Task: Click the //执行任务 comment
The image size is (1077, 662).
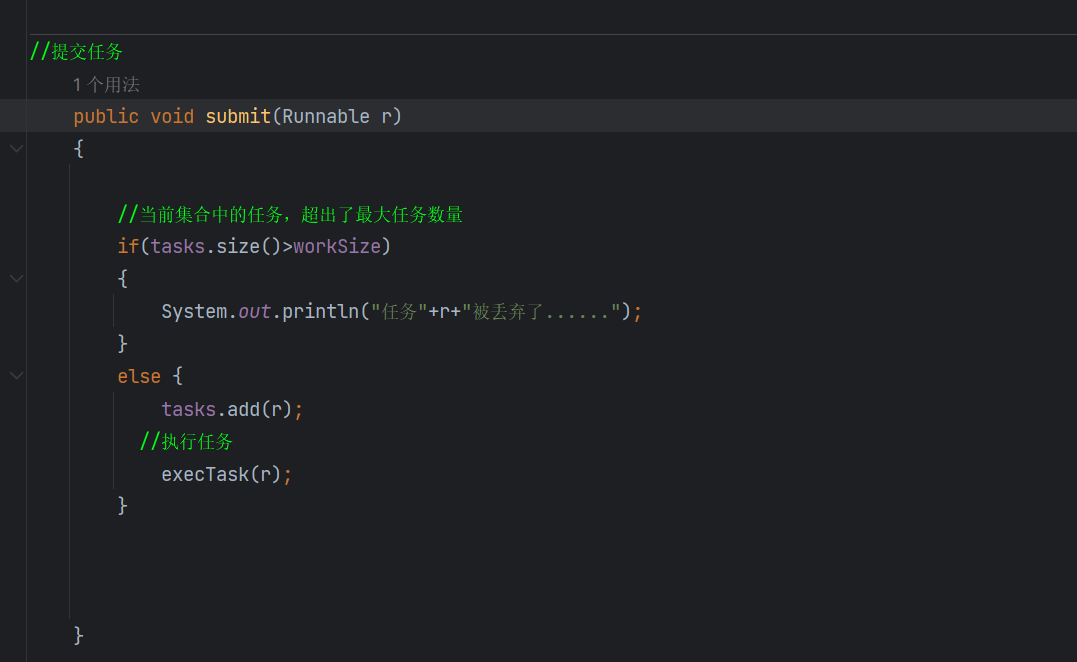Action: pyautogui.click(x=187, y=441)
